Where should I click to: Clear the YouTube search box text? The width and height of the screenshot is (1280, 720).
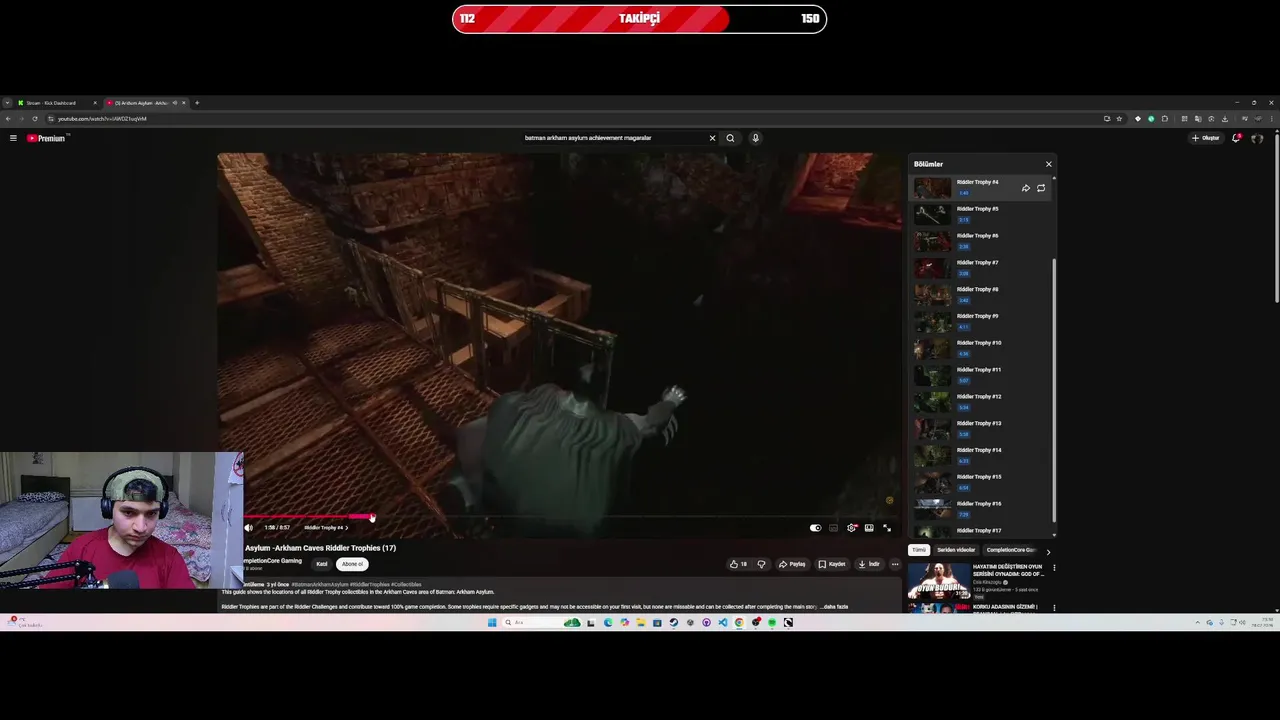(712, 138)
